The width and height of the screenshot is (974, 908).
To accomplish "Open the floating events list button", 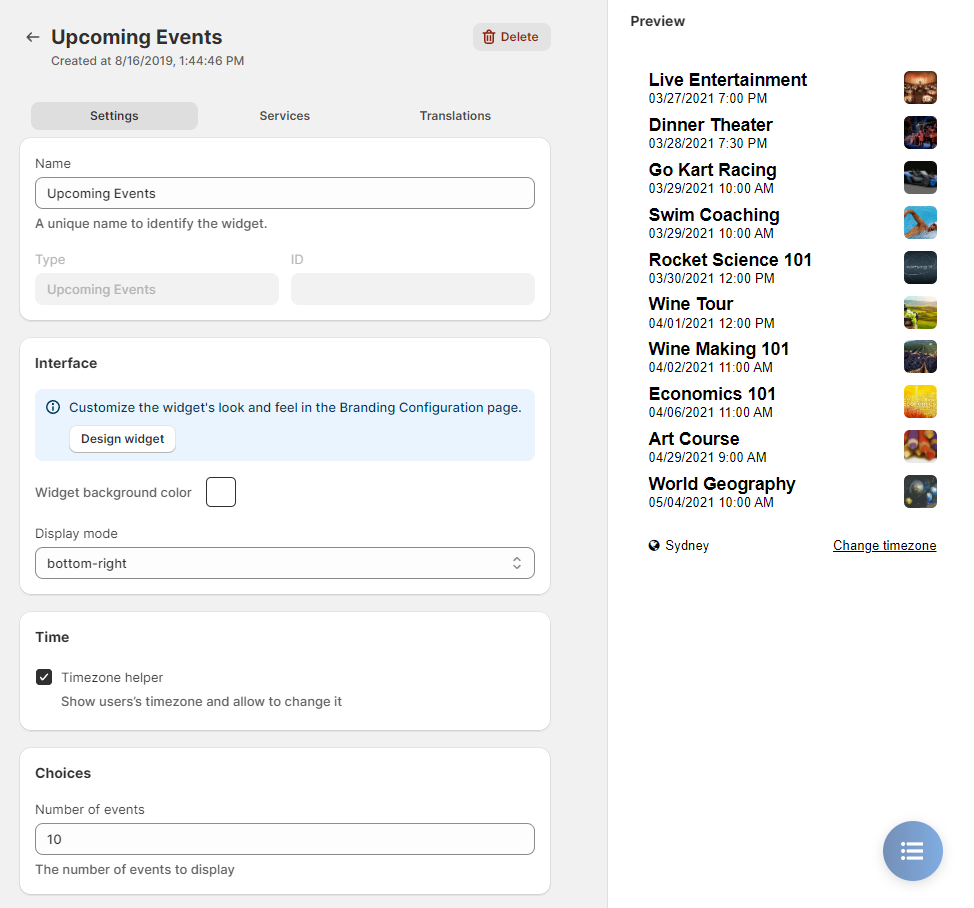I will coord(912,850).
